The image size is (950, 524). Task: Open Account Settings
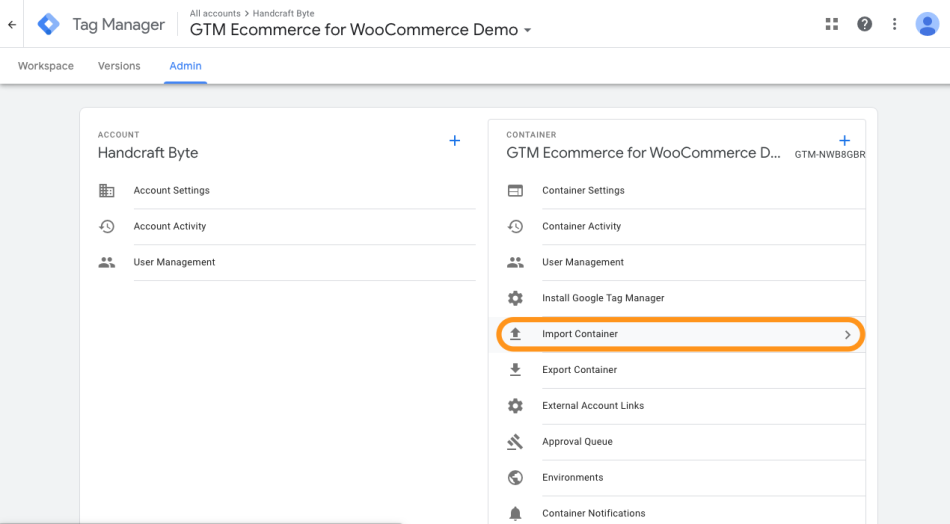(171, 191)
